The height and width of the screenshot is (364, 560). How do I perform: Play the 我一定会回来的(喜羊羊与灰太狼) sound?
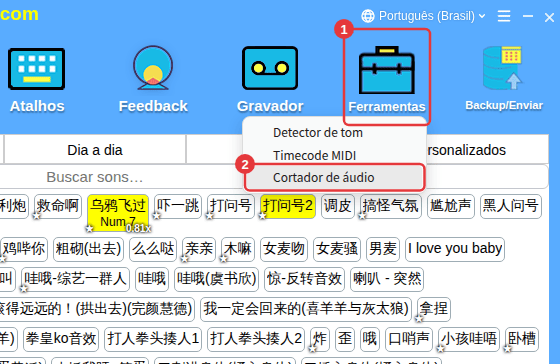pos(306,309)
